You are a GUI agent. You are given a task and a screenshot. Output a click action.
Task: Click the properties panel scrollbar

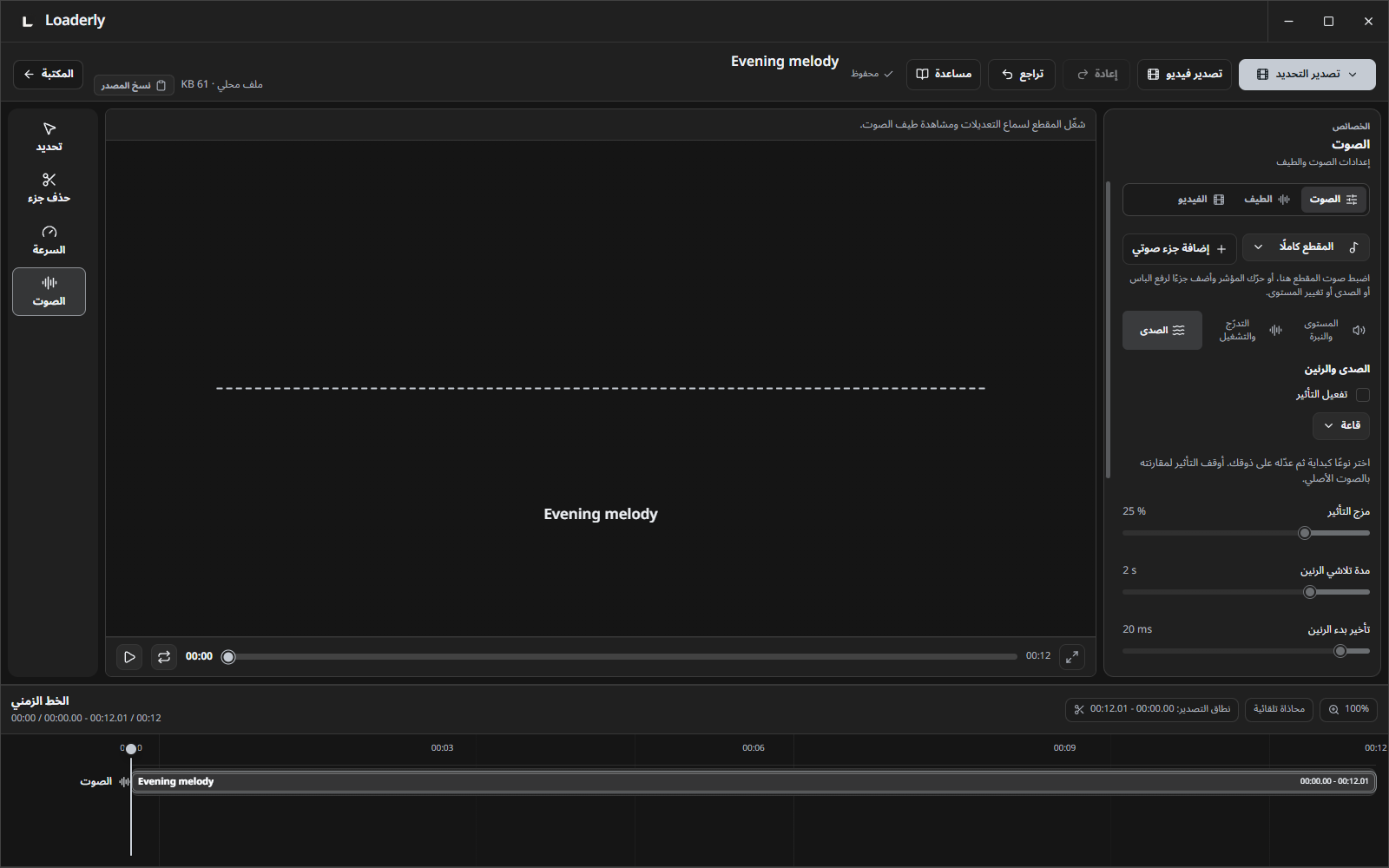tap(1109, 330)
